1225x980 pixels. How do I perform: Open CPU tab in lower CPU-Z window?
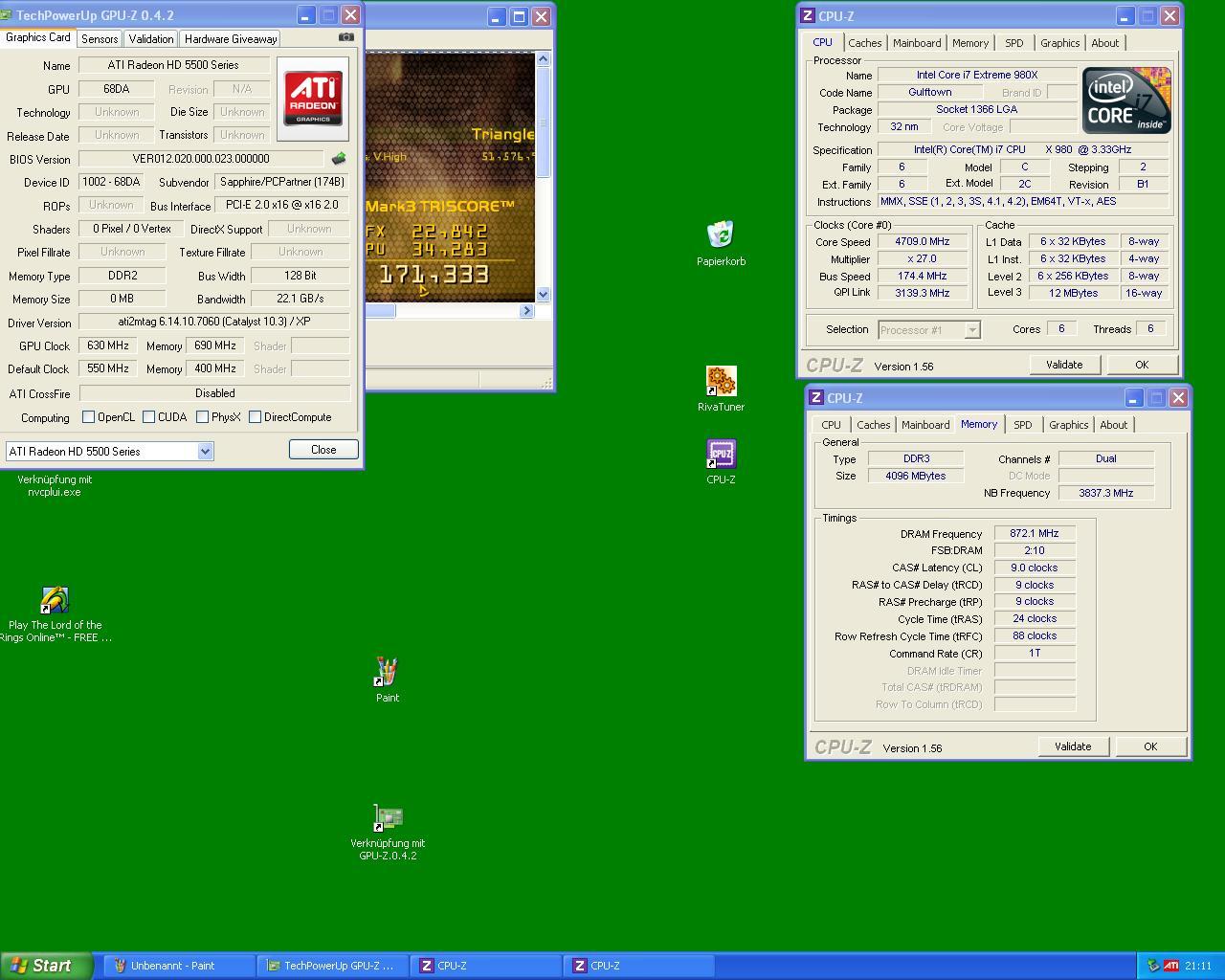coord(831,425)
